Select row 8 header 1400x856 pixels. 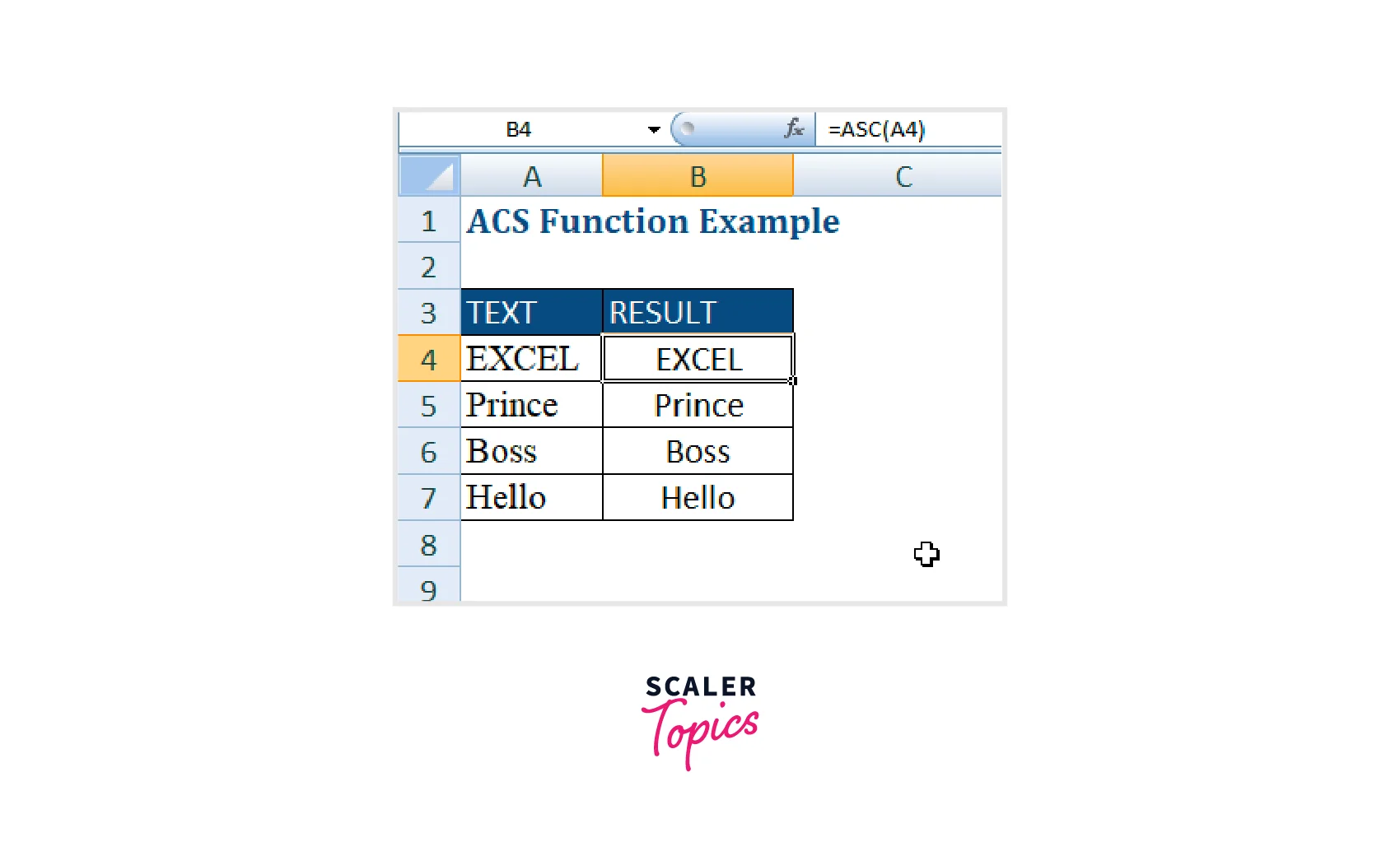pos(428,544)
